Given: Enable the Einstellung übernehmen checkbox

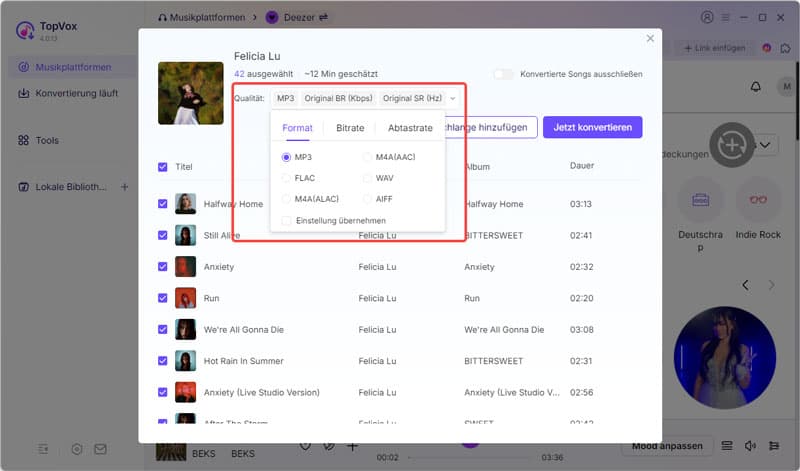Looking at the screenshot, I should 287,220.
